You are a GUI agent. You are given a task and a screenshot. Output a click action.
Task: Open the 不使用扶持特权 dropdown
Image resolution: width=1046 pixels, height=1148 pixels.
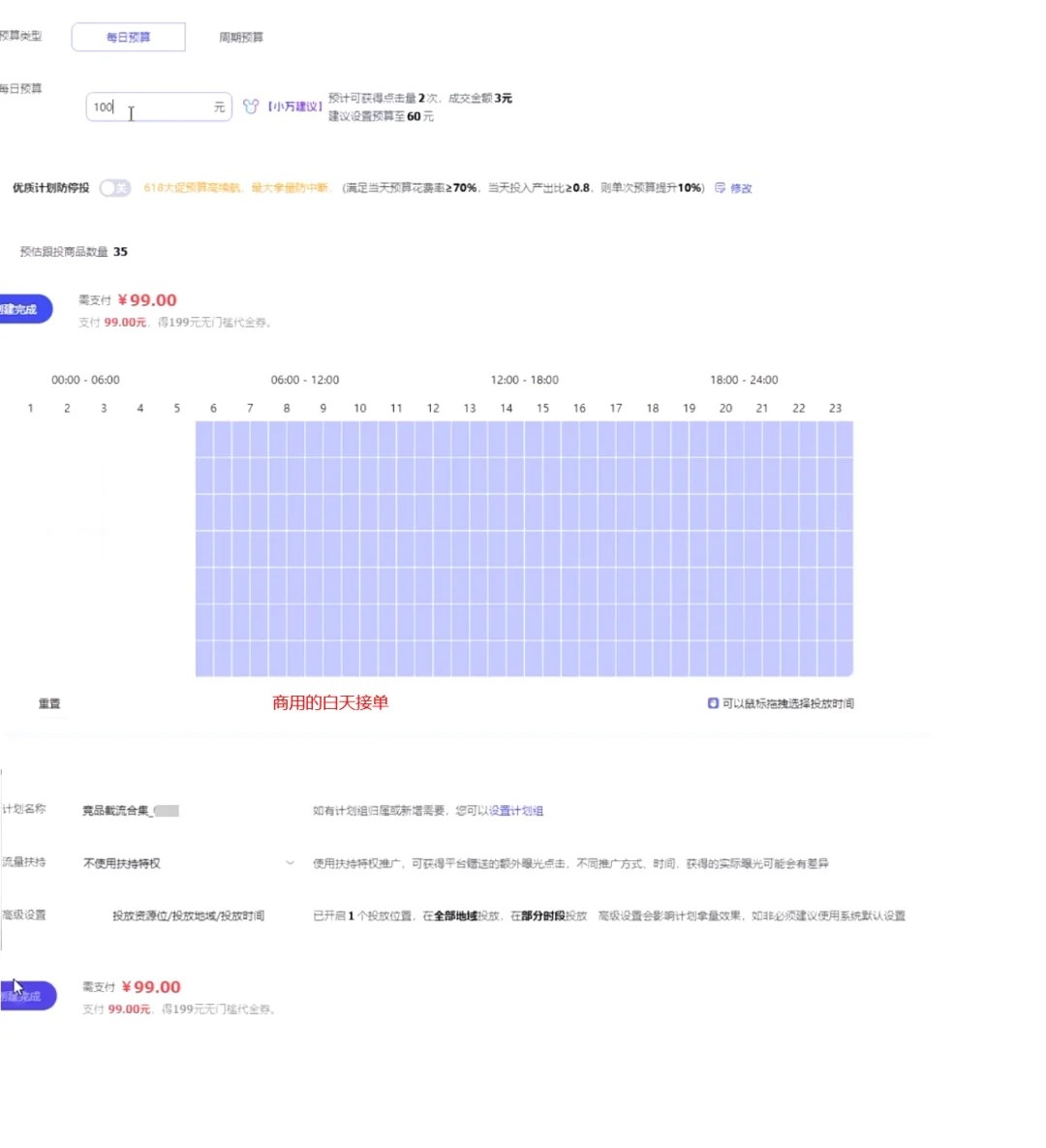pos(189,863)
